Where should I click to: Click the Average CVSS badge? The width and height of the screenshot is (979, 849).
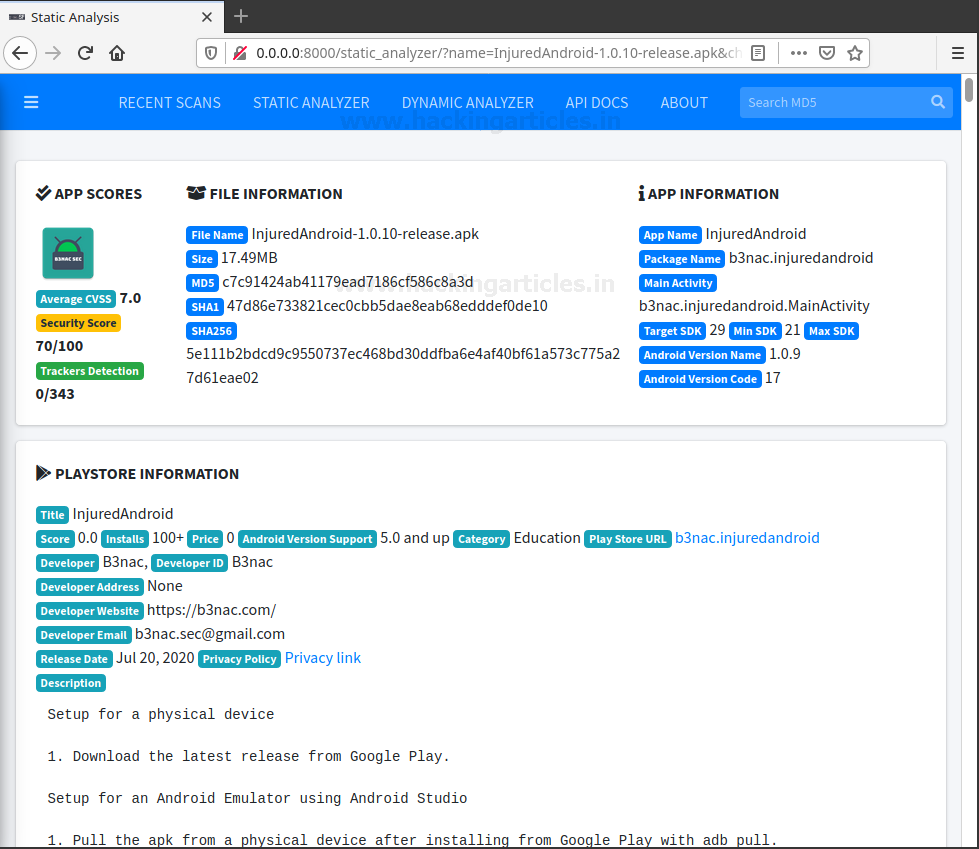pyautogui.click(x=76, y=299)
